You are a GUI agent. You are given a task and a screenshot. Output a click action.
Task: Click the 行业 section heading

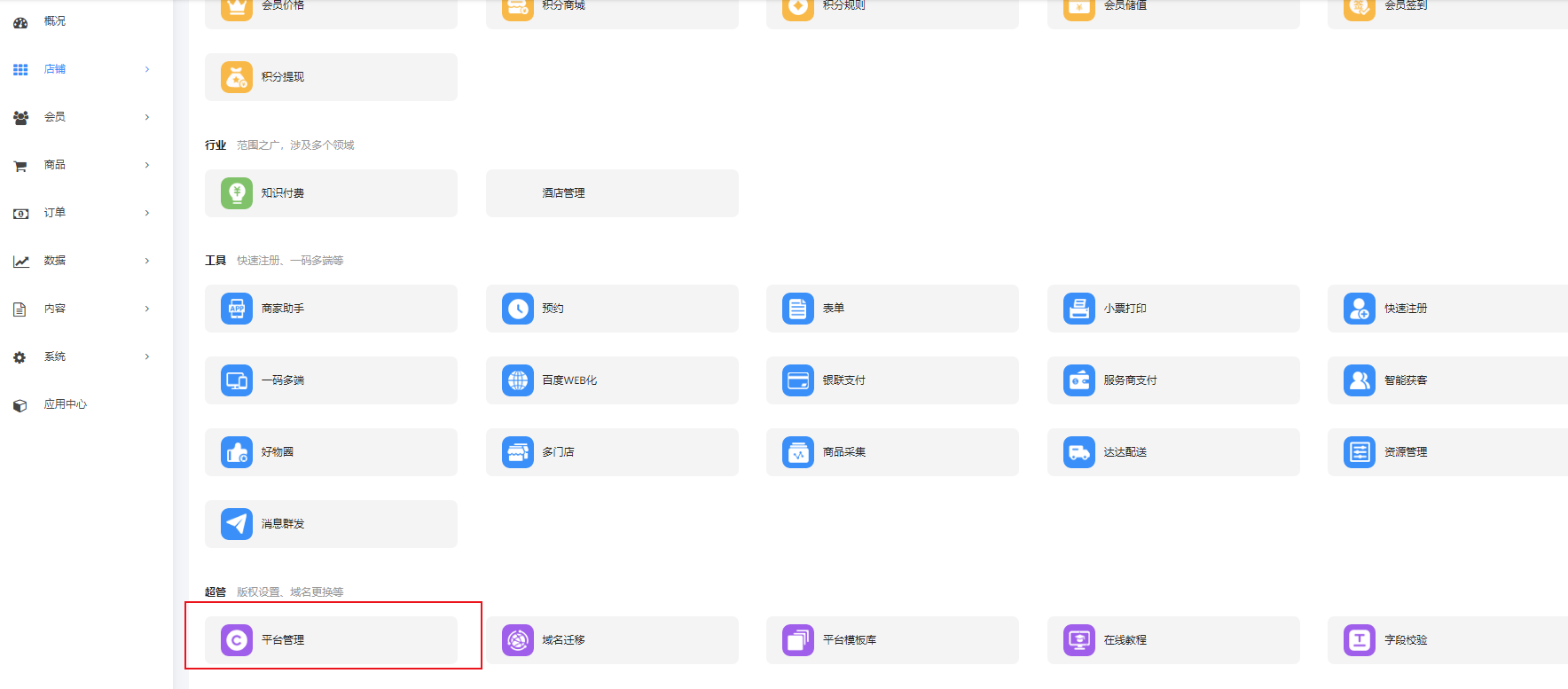(216, 145)
